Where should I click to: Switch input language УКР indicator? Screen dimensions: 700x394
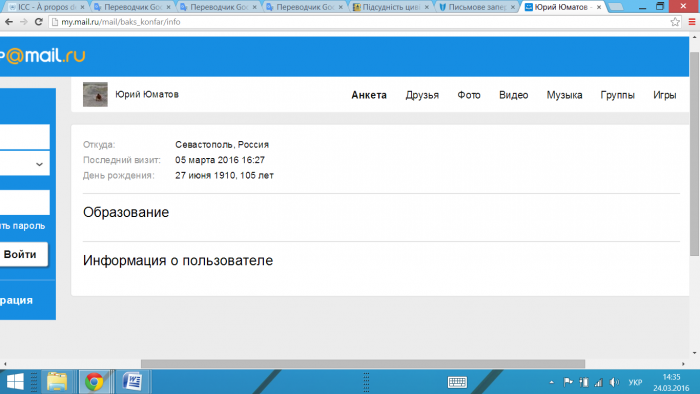(x=635, y=382)
